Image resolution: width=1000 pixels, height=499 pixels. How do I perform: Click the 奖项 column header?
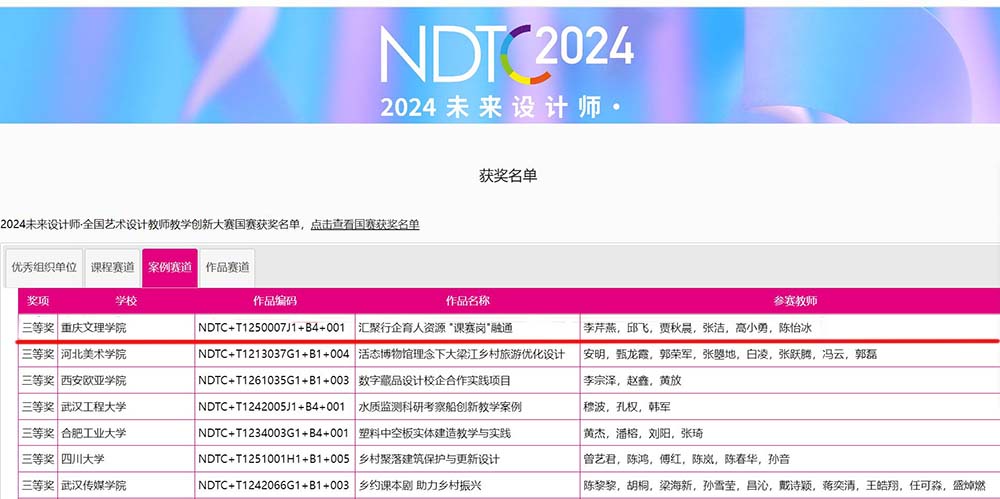point(38,300)
